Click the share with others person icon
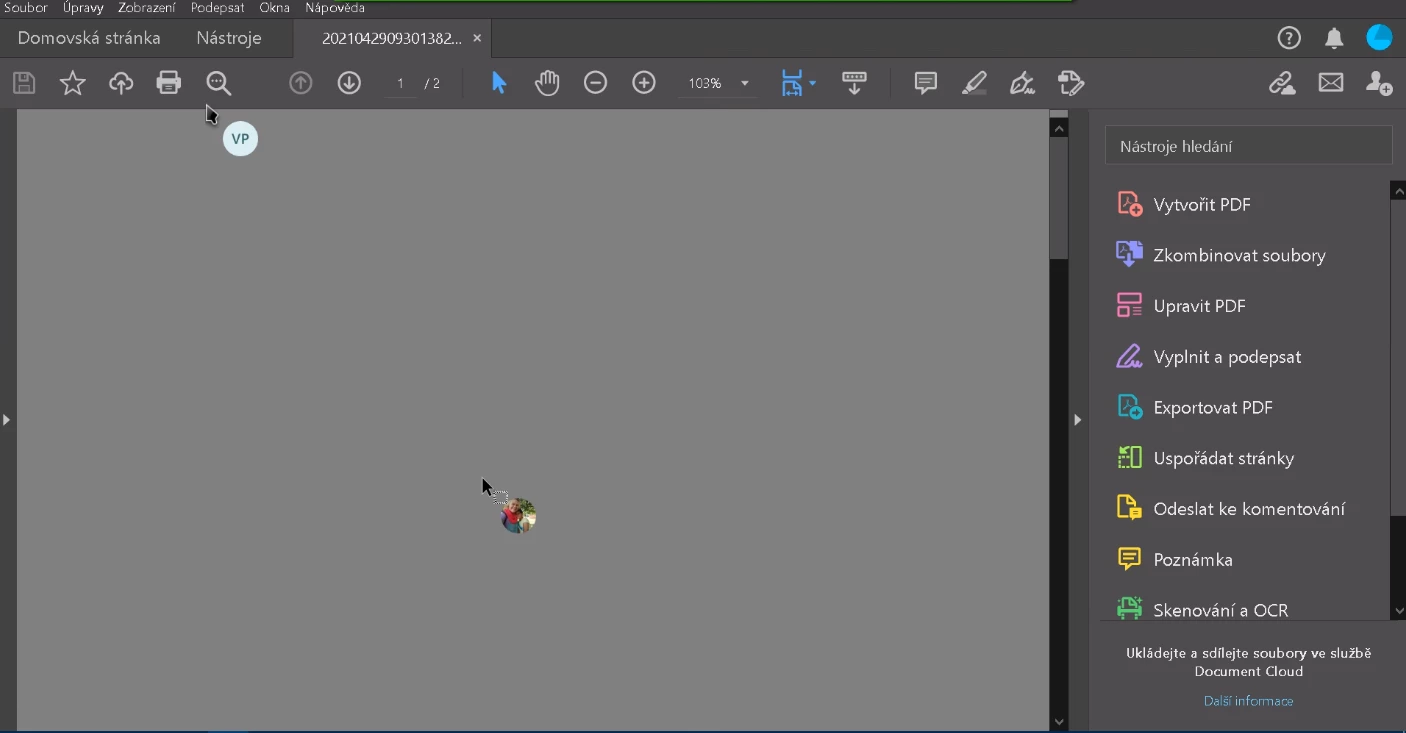Screen dimensions: 1406x733 (x=1379, y=83)
